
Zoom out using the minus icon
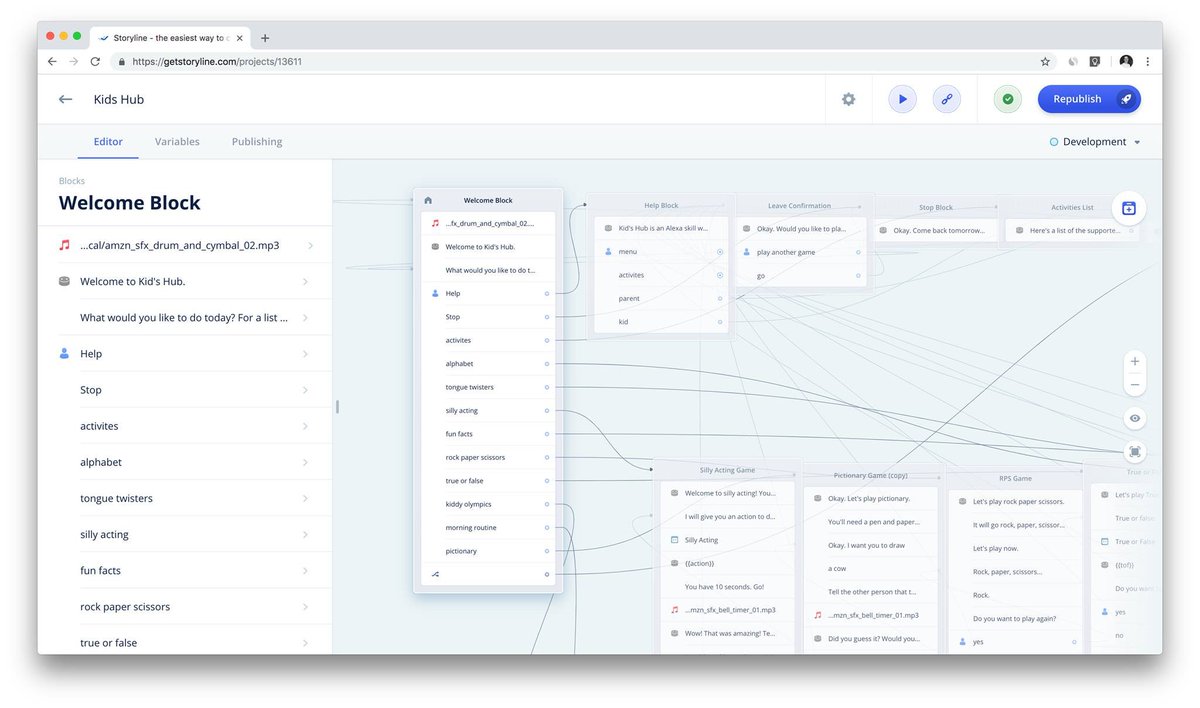click(1134, 384)
